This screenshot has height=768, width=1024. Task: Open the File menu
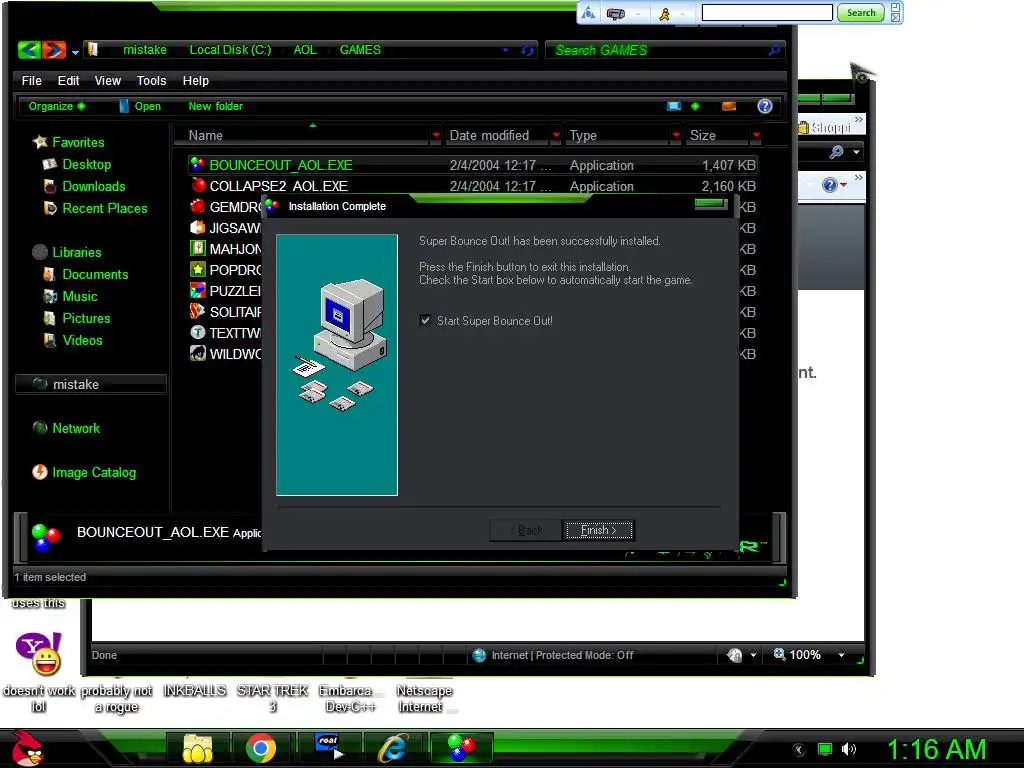point(31,80)
